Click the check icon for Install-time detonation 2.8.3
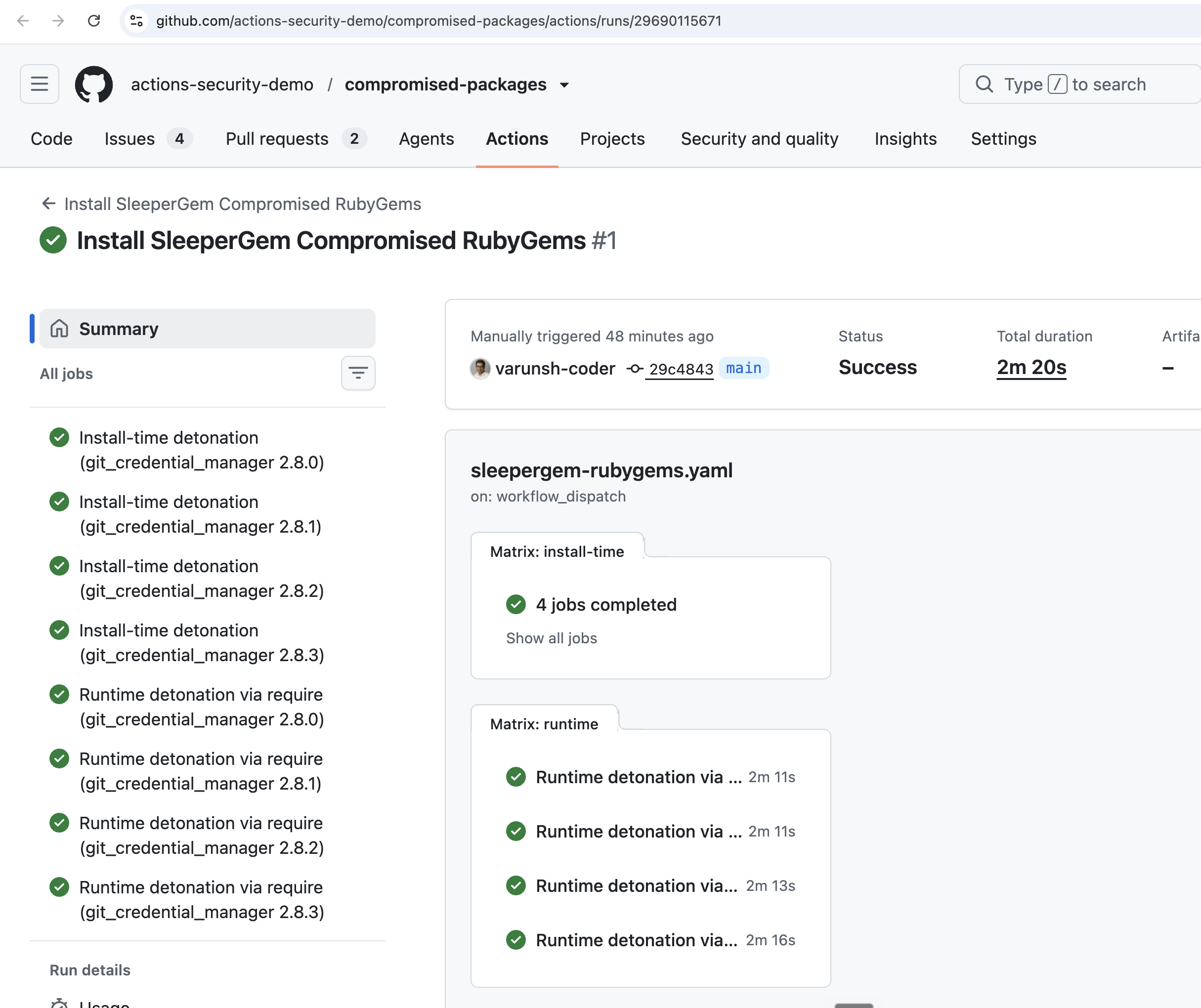 point(59,630)
